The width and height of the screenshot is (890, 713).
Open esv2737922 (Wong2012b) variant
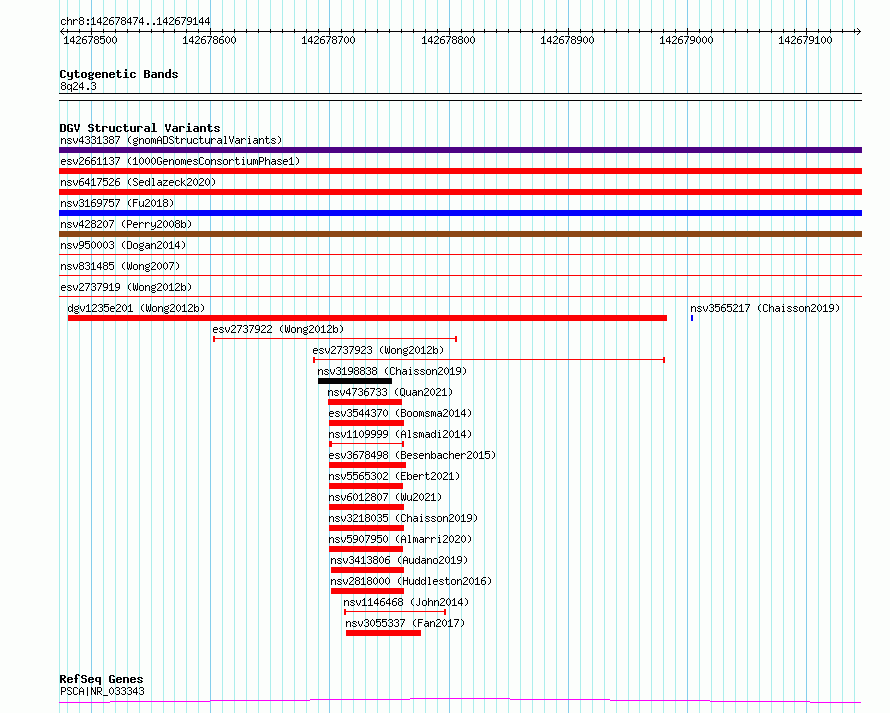pos(278,329)
